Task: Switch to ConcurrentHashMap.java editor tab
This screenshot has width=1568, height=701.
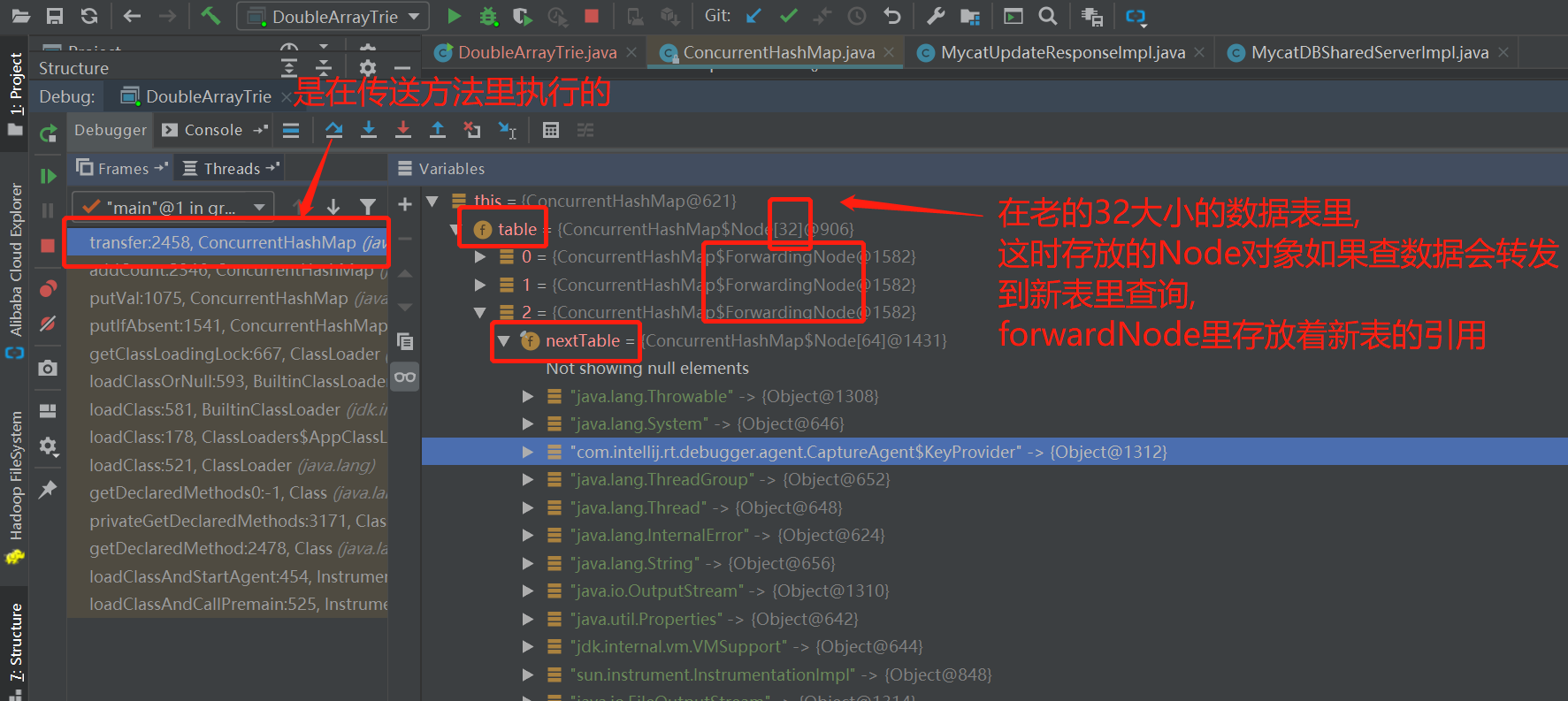Action: click(778, 53)
